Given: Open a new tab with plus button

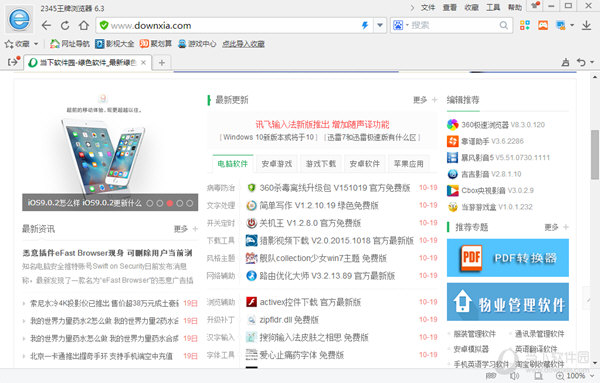Looking at the screenshot, I should click(162, 63).
